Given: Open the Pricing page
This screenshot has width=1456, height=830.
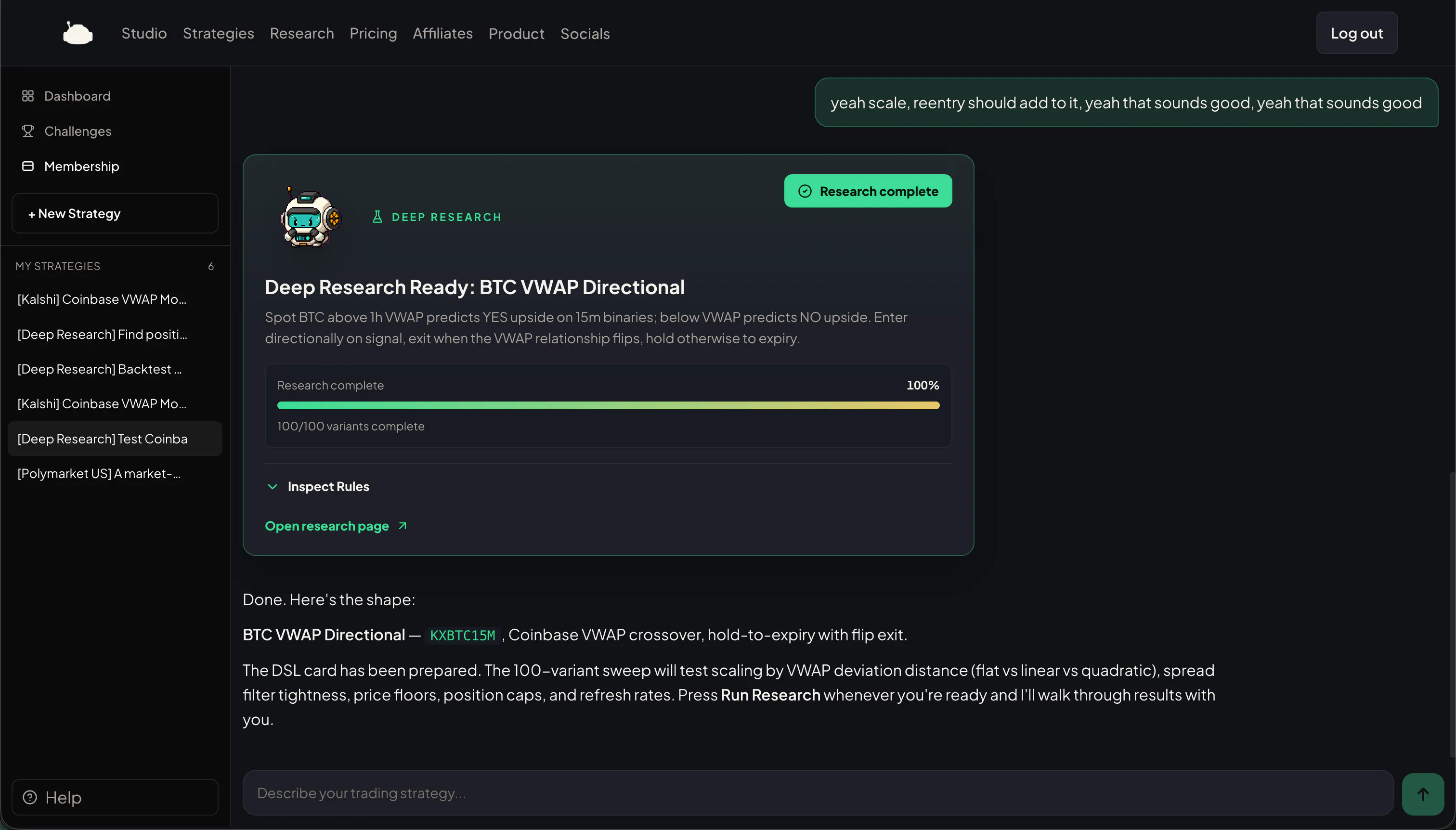Looking at the screenshot, I should [373, 34].
